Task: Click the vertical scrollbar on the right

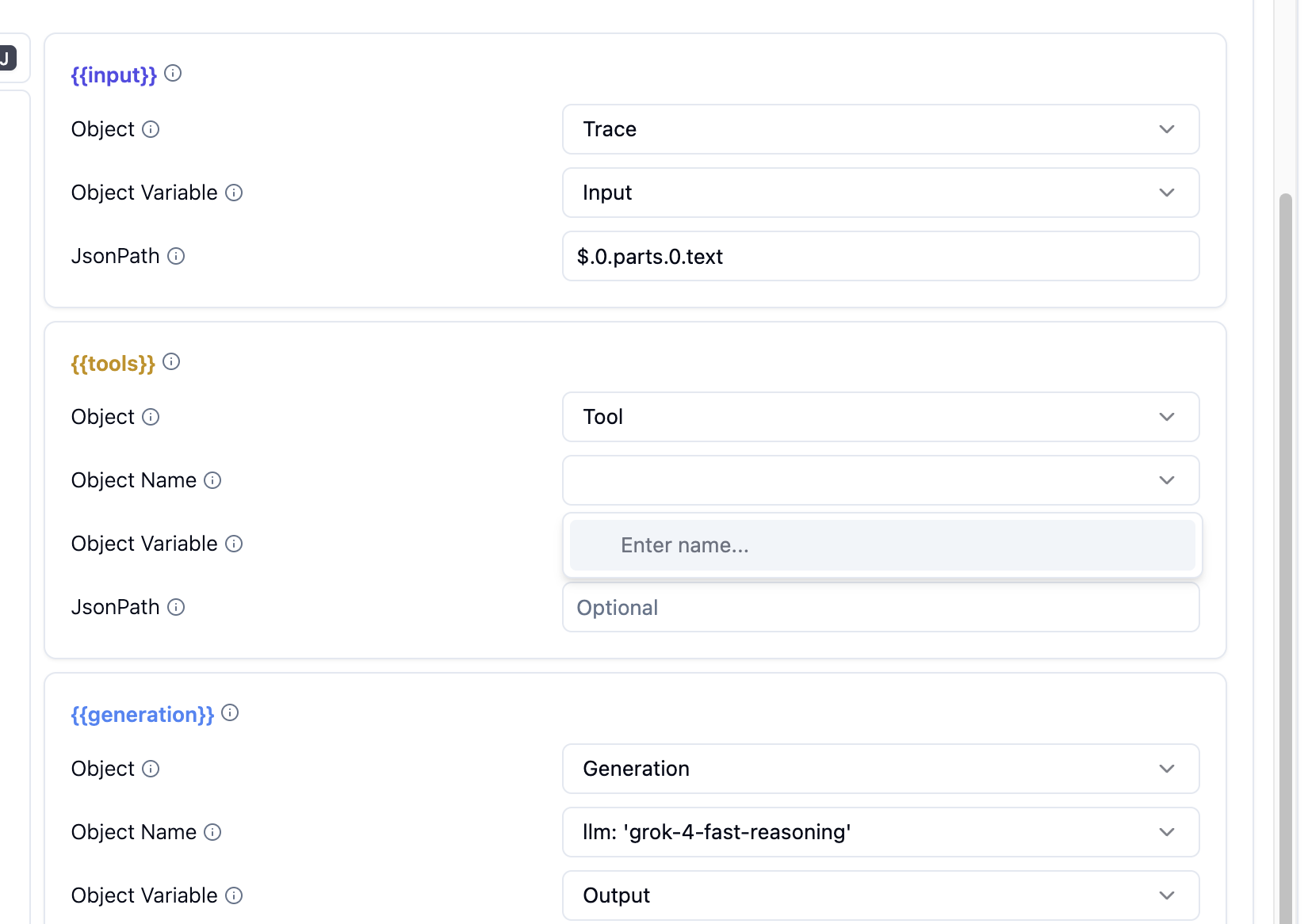Action: (1285, 555)
